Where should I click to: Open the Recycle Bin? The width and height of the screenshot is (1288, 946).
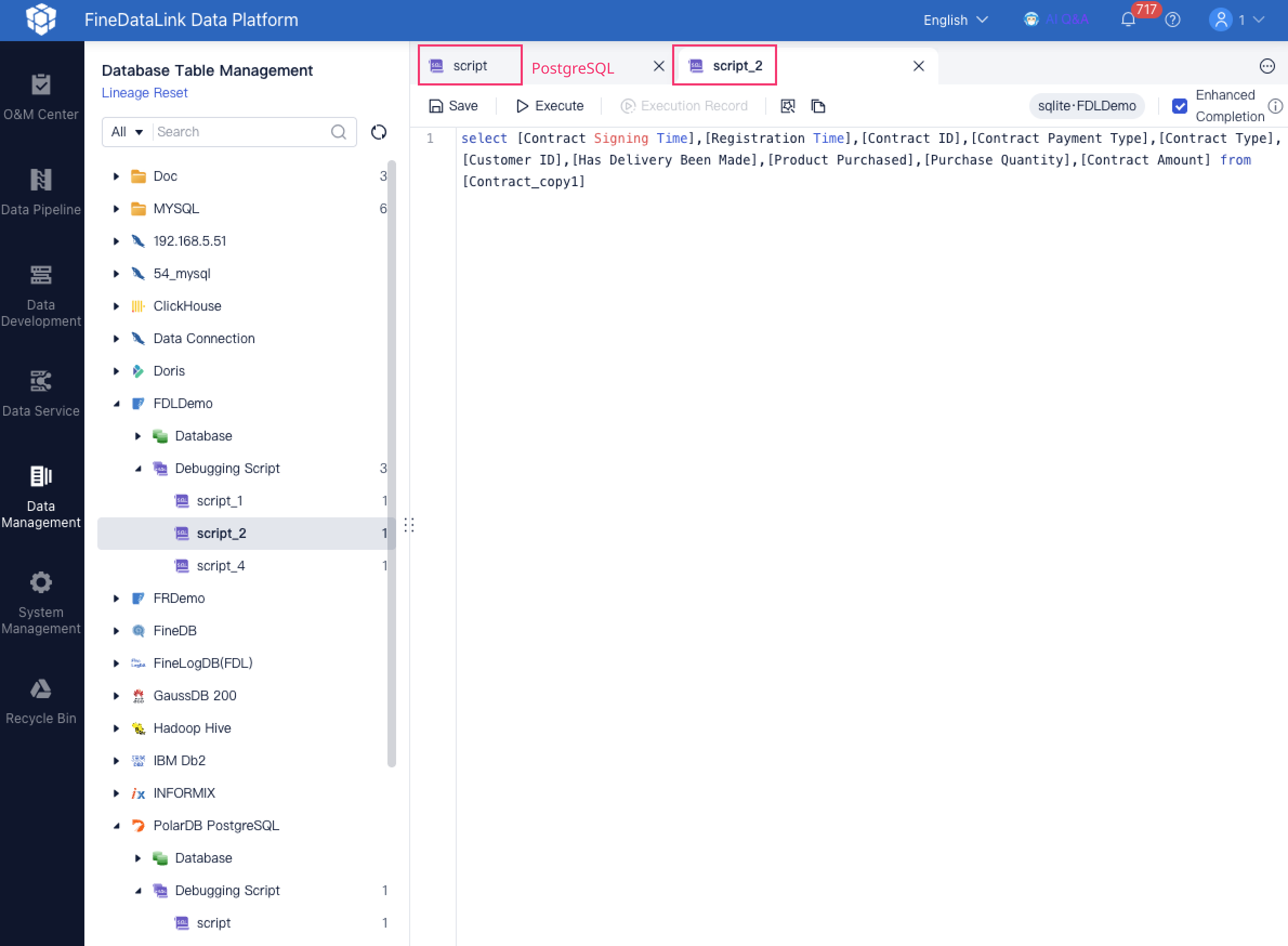click(x=41, y=701)
